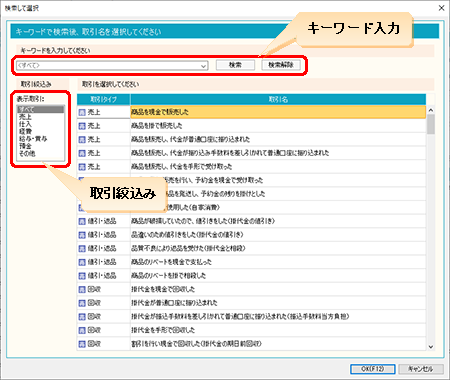This screenshot has height=380, width=450.
Task: Select すべて in the 表示取引 list
Action: click(x=40, y=109)
